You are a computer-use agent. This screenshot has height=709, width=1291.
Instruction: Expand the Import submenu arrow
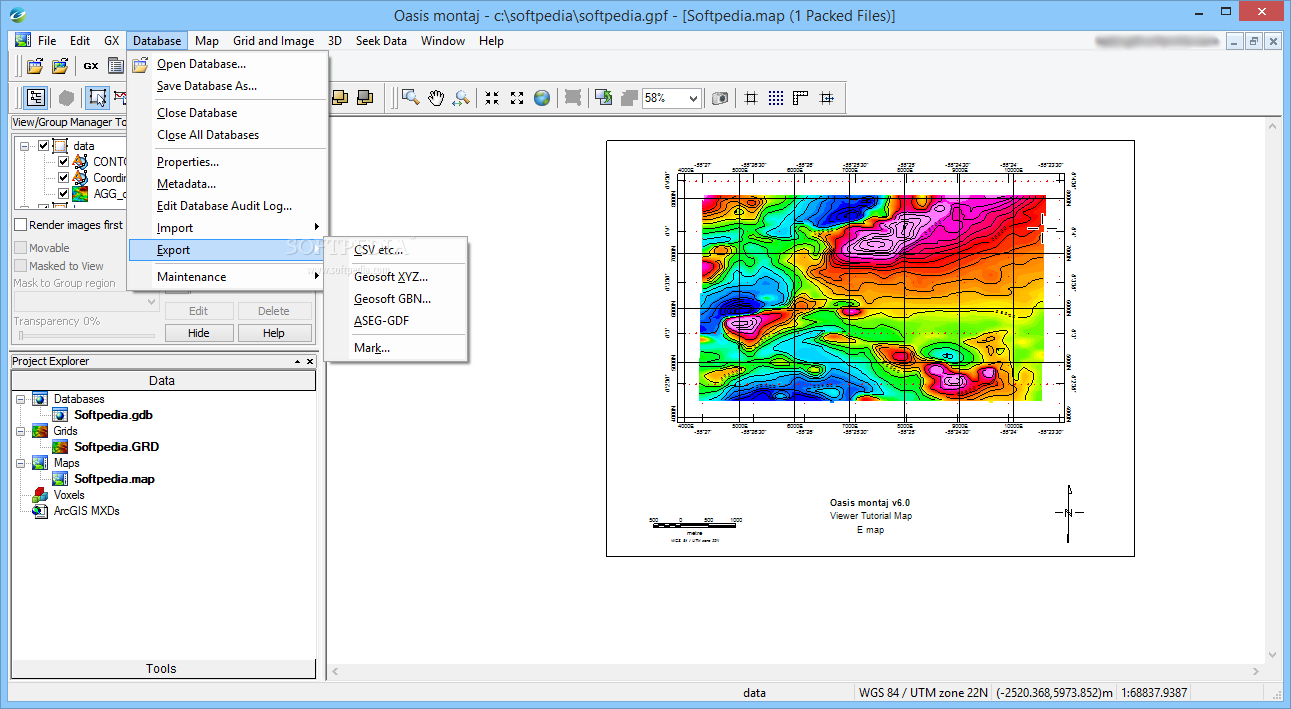[x=317, y=228]
